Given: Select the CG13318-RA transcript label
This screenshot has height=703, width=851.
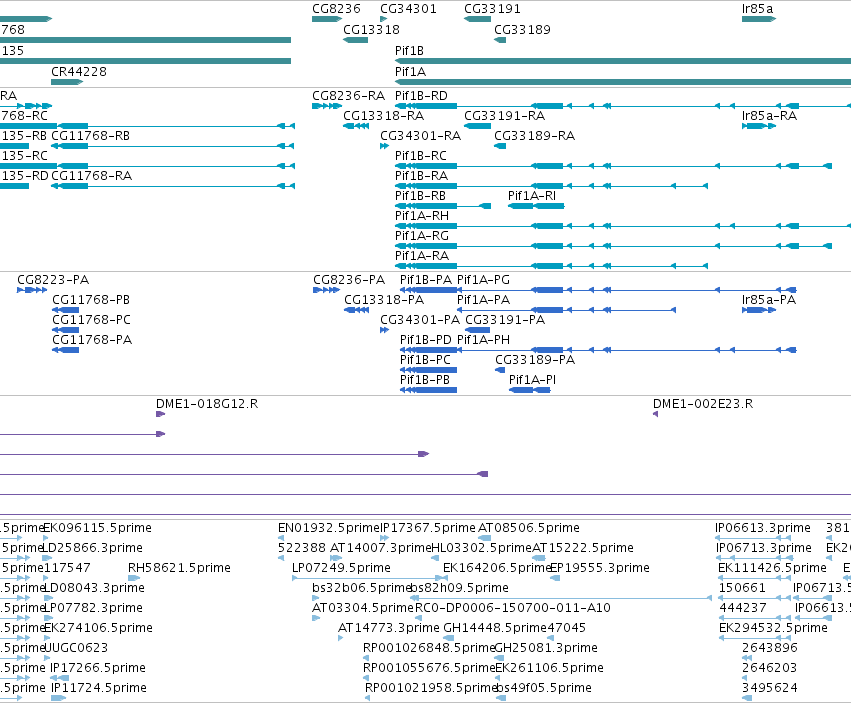Looking at the screenshot, I should pyautogui.click(x=383, y=116).
